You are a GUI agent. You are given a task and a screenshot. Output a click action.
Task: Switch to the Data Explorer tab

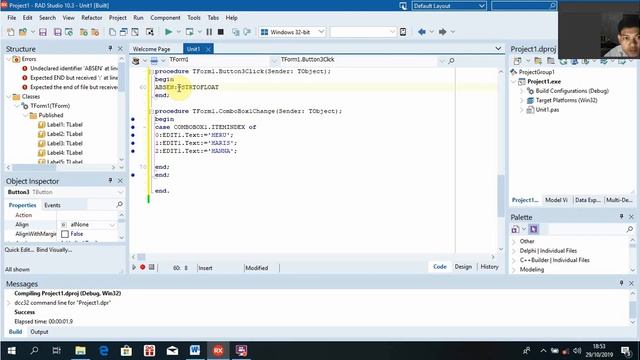(x=587, y=200)
